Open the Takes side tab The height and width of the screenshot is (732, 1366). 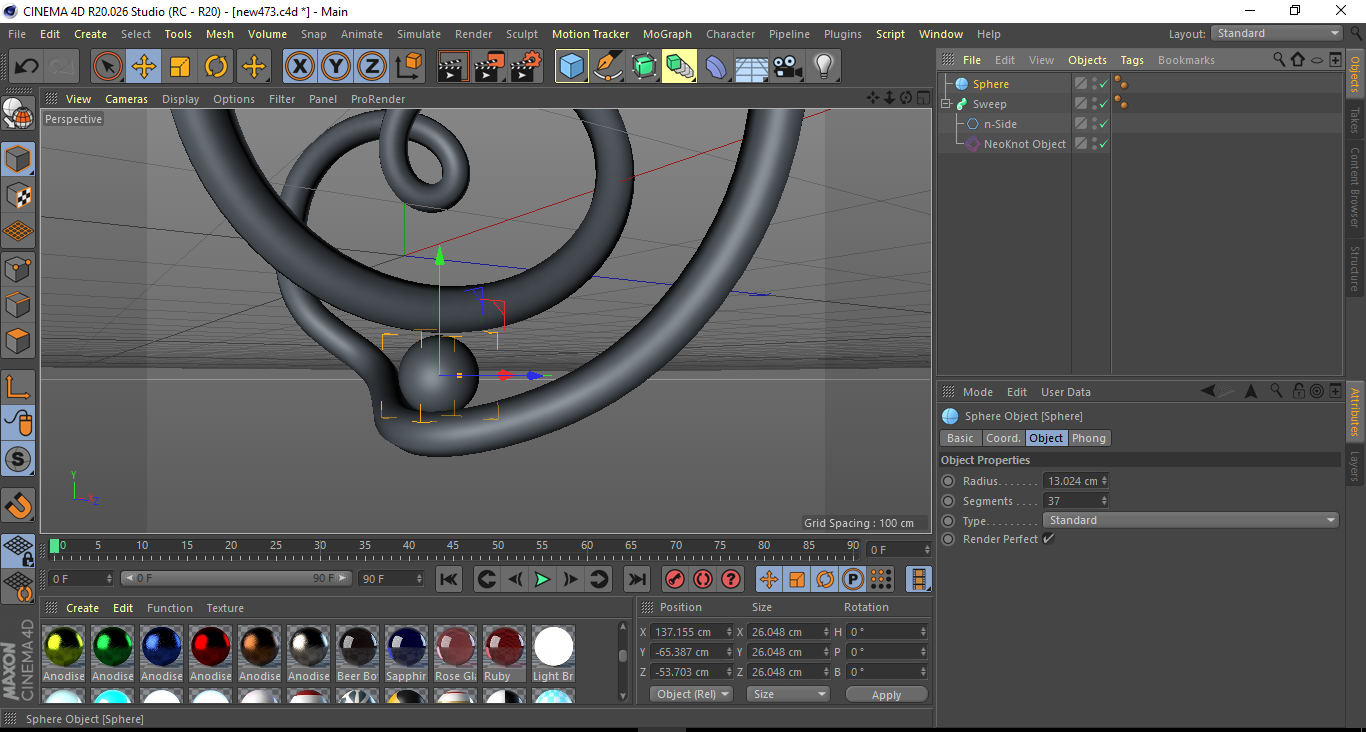coord(1355,120)
